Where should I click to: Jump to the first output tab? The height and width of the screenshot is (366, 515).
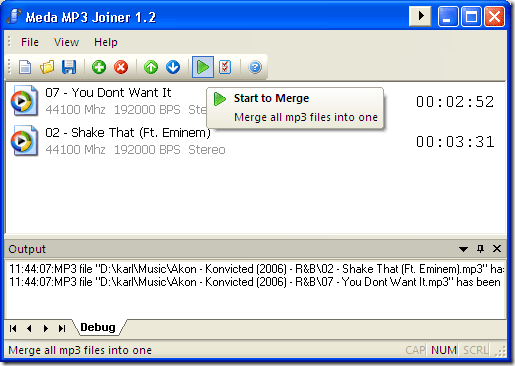[13, 329]
